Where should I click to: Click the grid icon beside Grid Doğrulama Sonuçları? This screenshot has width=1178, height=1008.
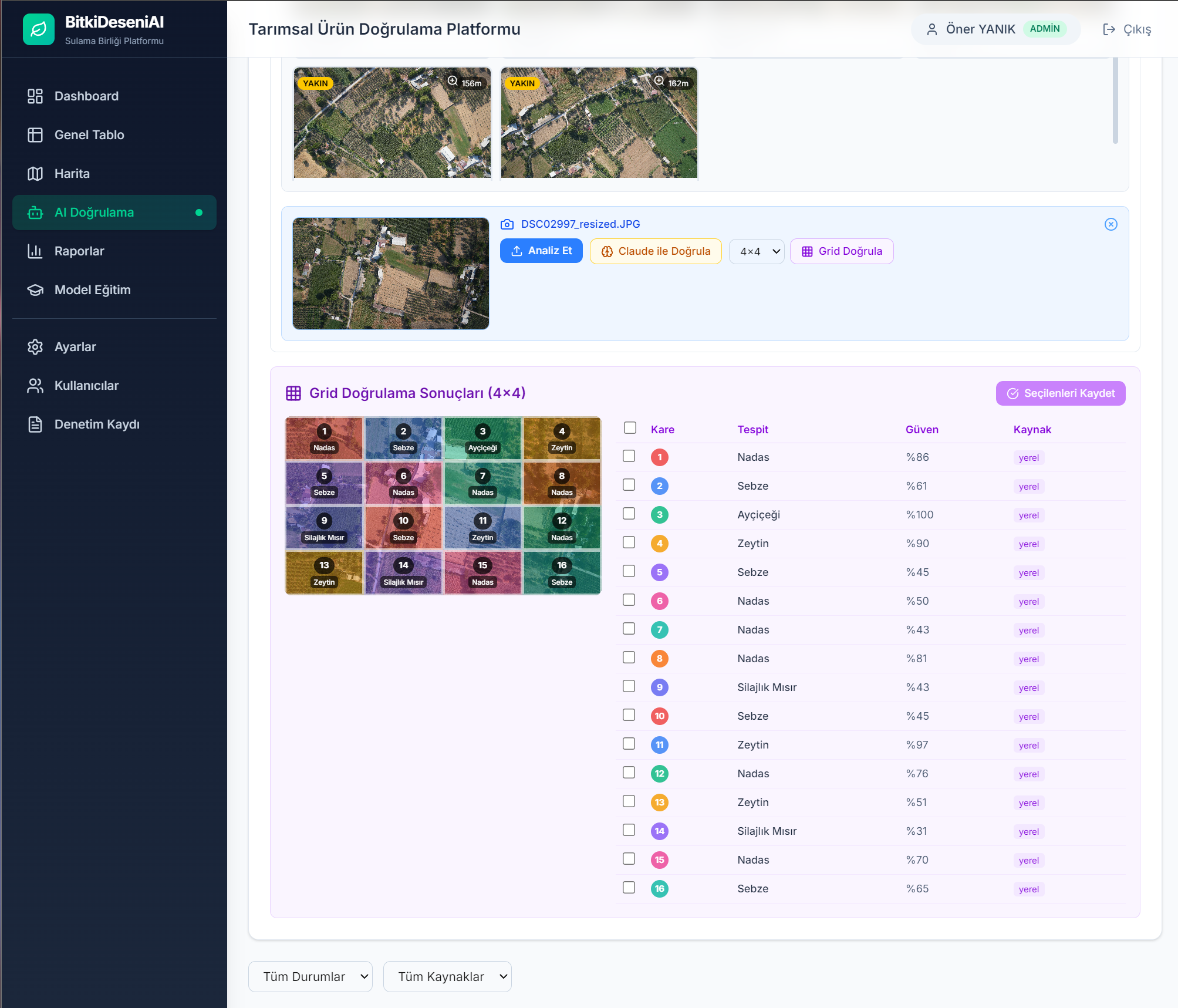click(x=293, y=393)
